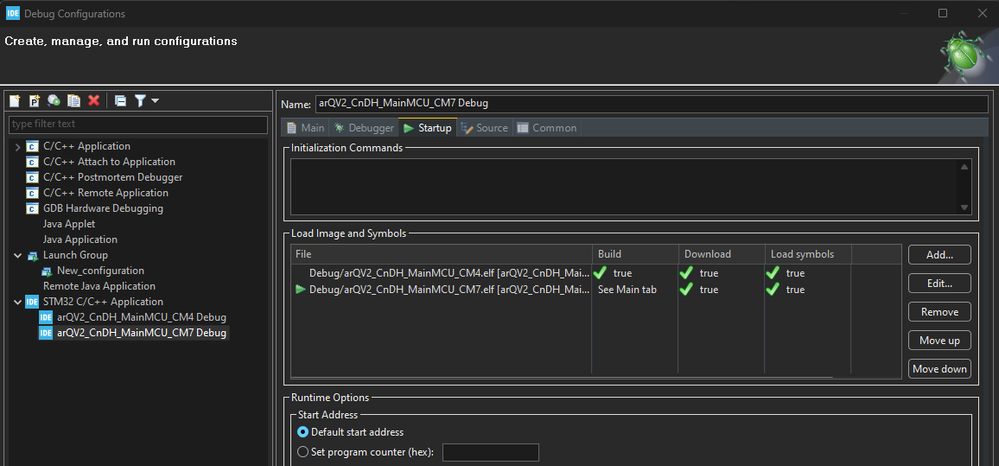The height and width of the screenshot is (466, 999).
Task: Select C/C++ Attach to Application
Action: coord(109,162)
